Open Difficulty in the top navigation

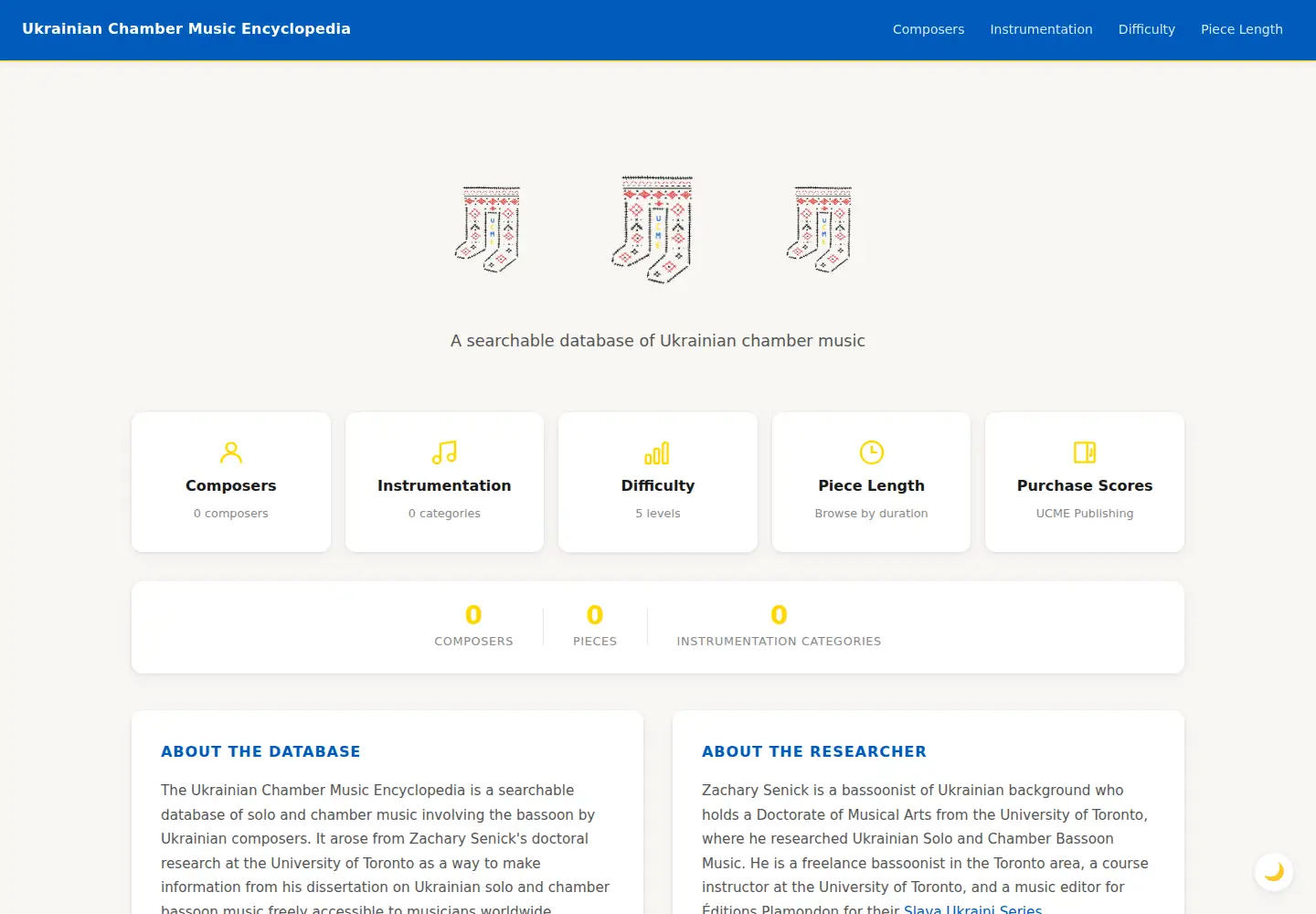1147,29
